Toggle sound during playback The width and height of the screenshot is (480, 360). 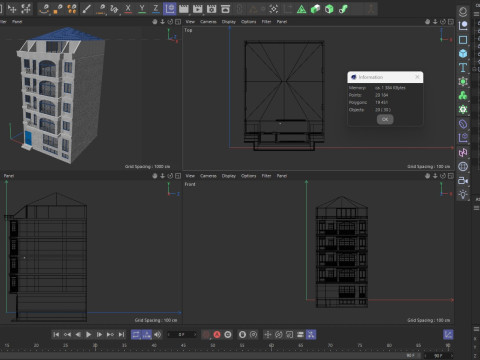click(158, 334)
